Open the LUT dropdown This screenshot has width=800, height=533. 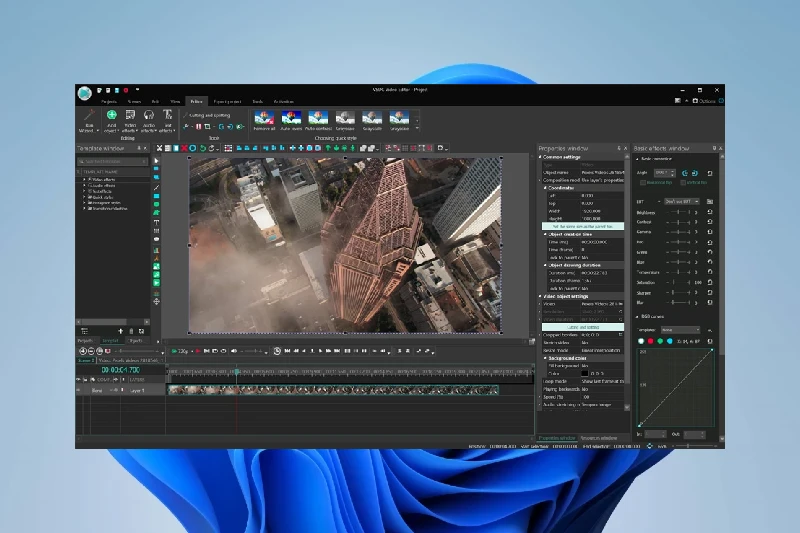coord(682,202)
